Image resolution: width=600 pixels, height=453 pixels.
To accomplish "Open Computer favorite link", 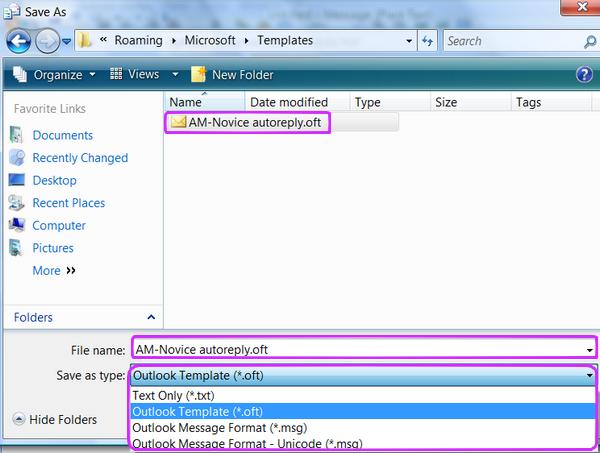I will (x=59, y=225).
